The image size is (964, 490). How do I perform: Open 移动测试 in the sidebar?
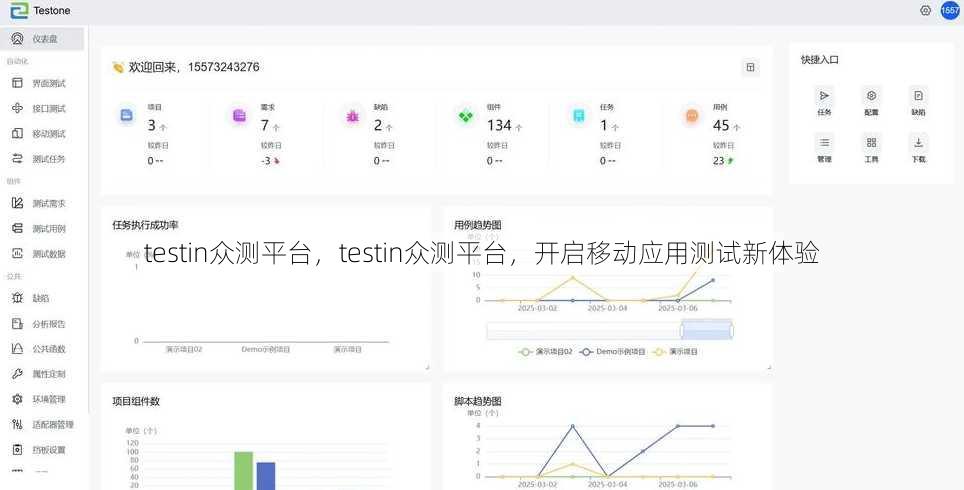point(42,133)
